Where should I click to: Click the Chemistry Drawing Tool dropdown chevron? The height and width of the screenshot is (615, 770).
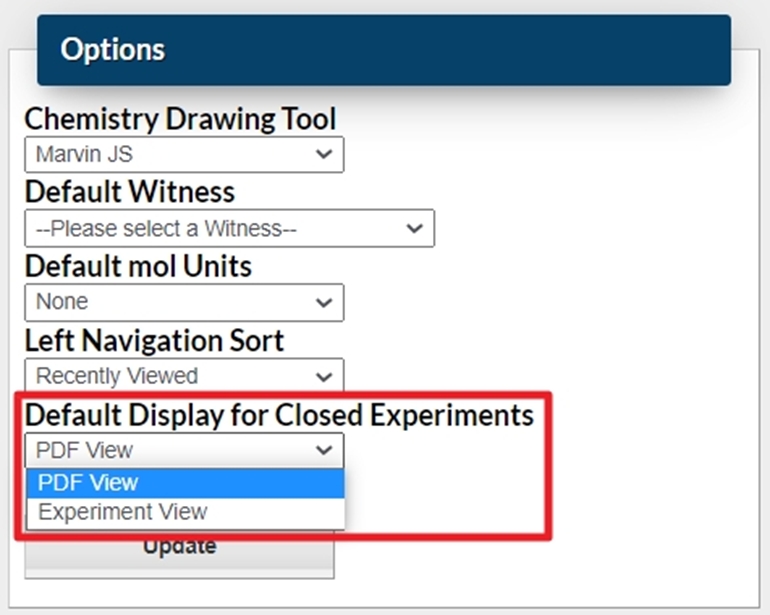coord(323,155)
